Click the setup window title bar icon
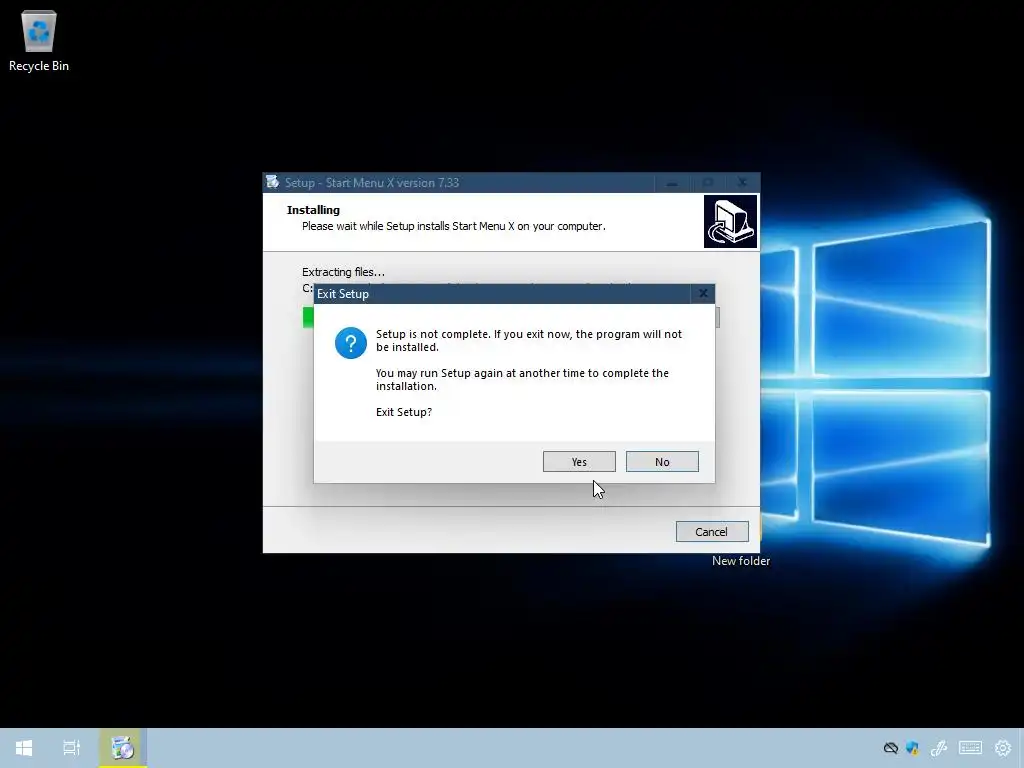 pos(273,182)
